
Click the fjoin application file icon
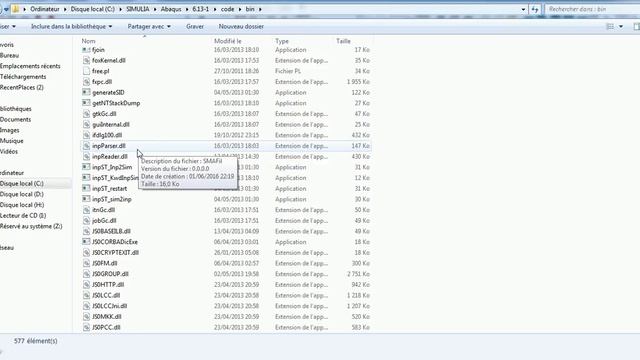click(86, 50)
